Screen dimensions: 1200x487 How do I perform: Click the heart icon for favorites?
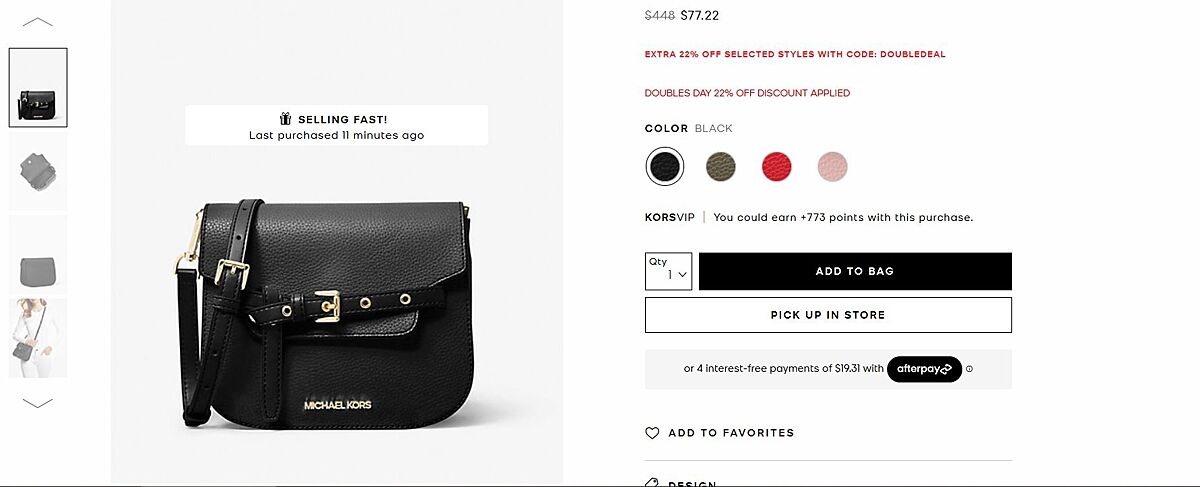pyautogui.click(x=652, y=433)
